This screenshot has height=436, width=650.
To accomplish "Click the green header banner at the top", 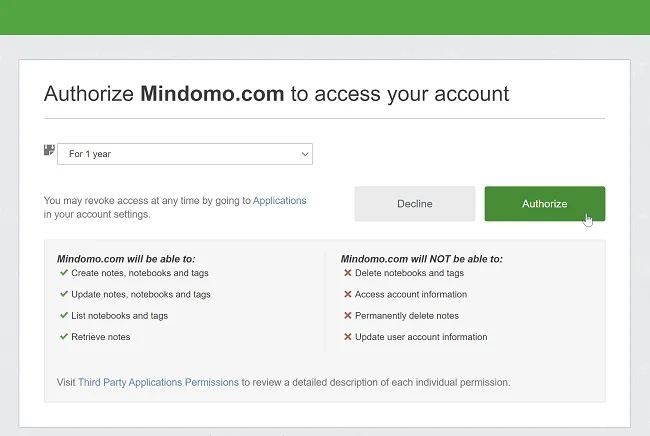I will tap(325, 17).
